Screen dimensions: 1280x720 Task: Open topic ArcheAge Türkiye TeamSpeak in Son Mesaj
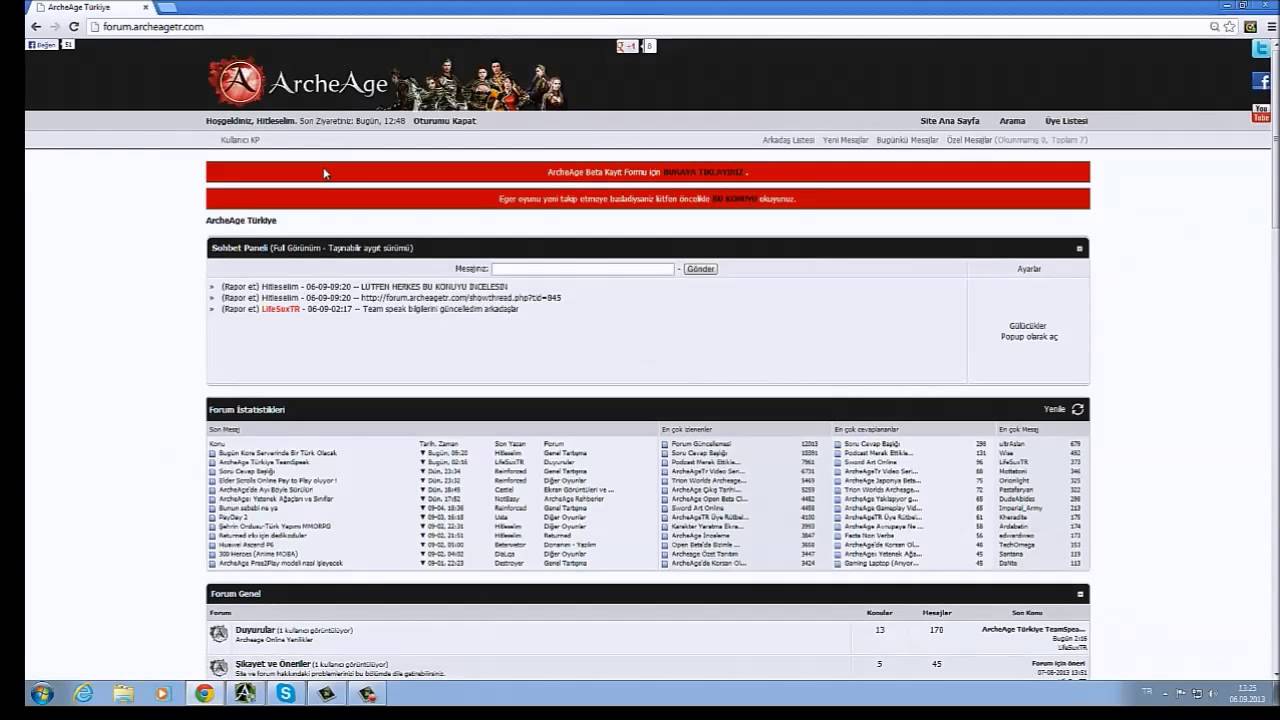[x=264, y=462]
